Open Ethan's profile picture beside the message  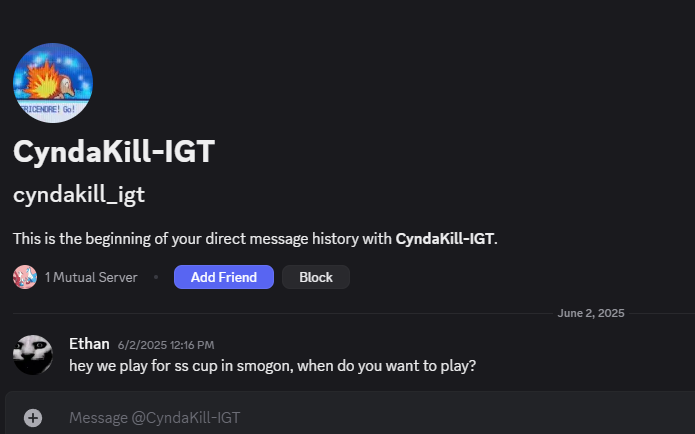tap(33, 355)
